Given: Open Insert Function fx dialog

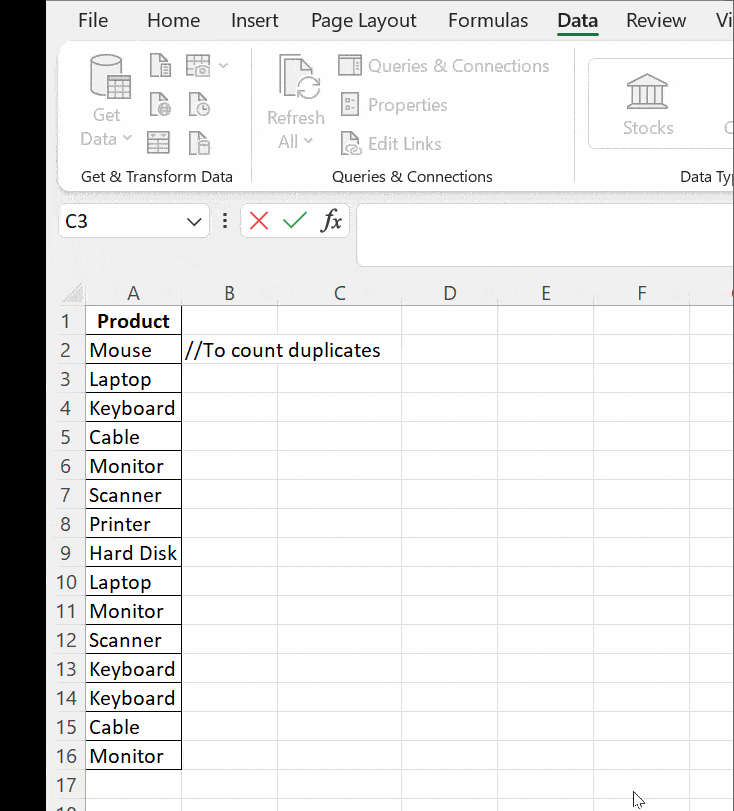Looking at the screenshot, I should coord(331,221).
